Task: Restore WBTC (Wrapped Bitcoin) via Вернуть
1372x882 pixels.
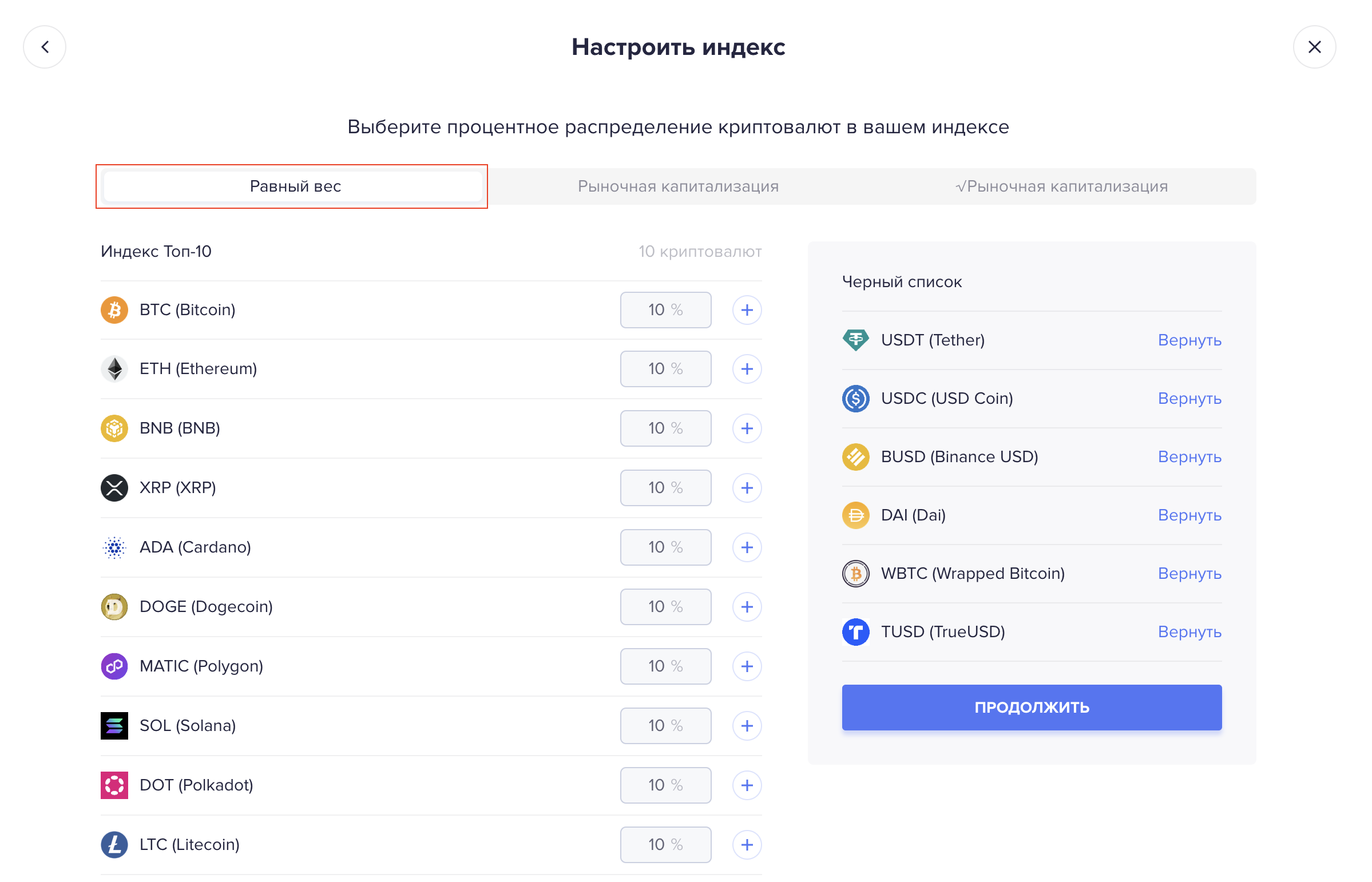Action: coord(1189,574)
